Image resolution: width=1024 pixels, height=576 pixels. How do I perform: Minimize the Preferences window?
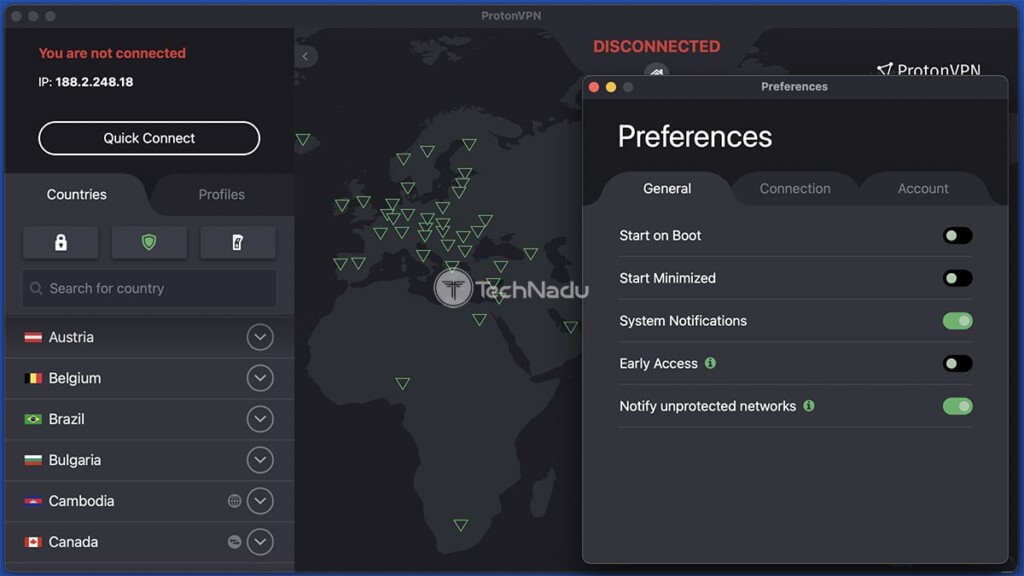point(611,87)
